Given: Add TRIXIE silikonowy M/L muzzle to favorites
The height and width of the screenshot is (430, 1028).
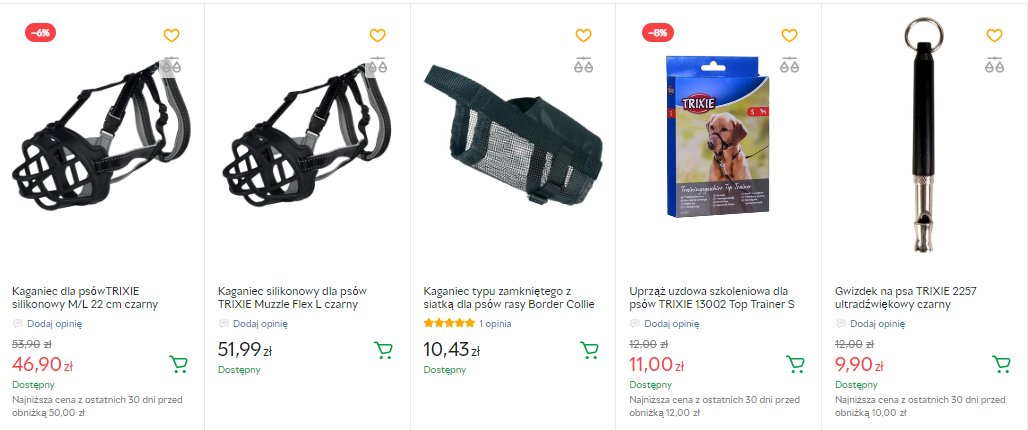Looking at the screenshot, I should [x=171, y=35].
